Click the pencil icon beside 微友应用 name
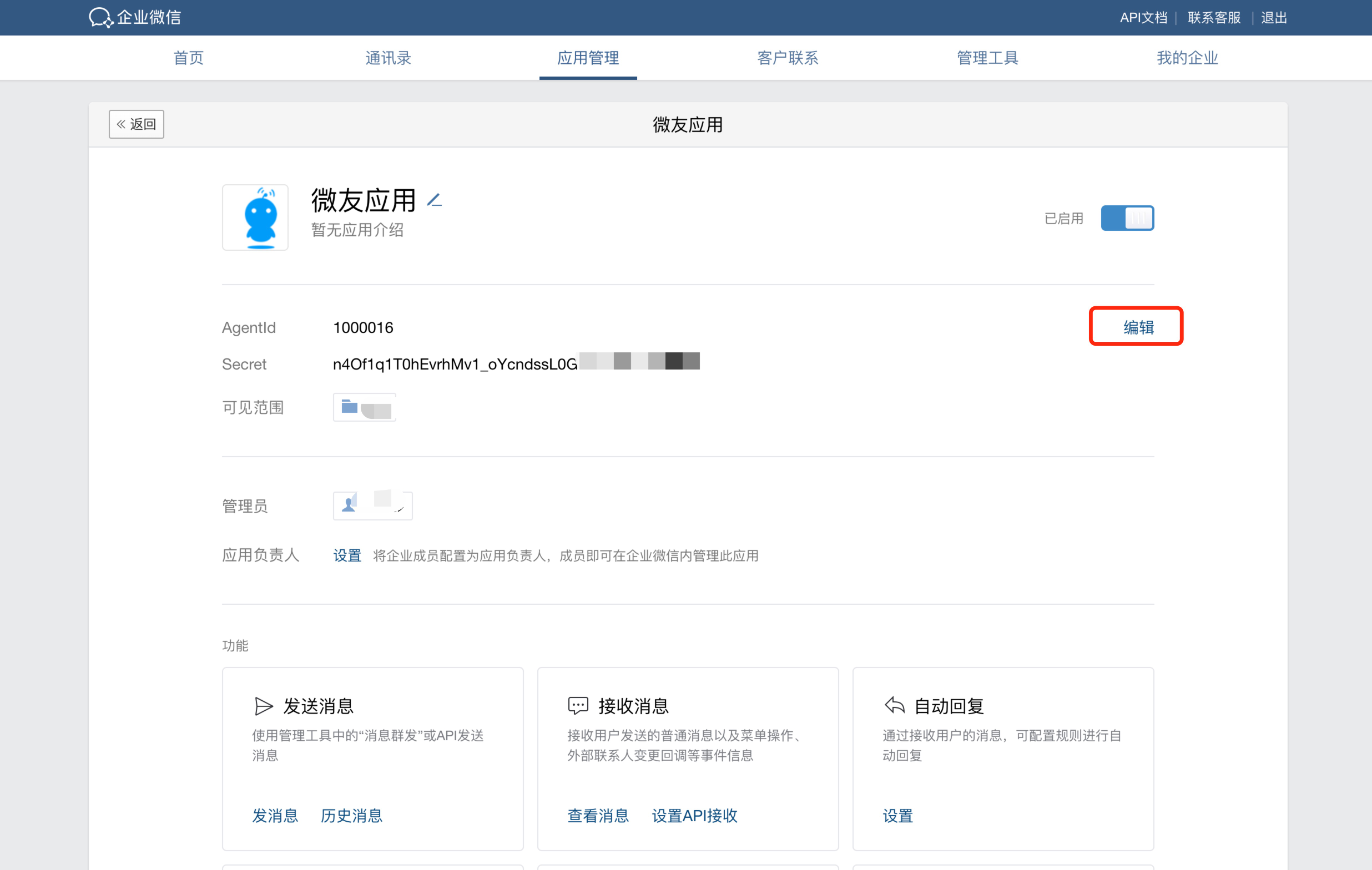This screenshot has width=1372, height=870. point(435,200)
